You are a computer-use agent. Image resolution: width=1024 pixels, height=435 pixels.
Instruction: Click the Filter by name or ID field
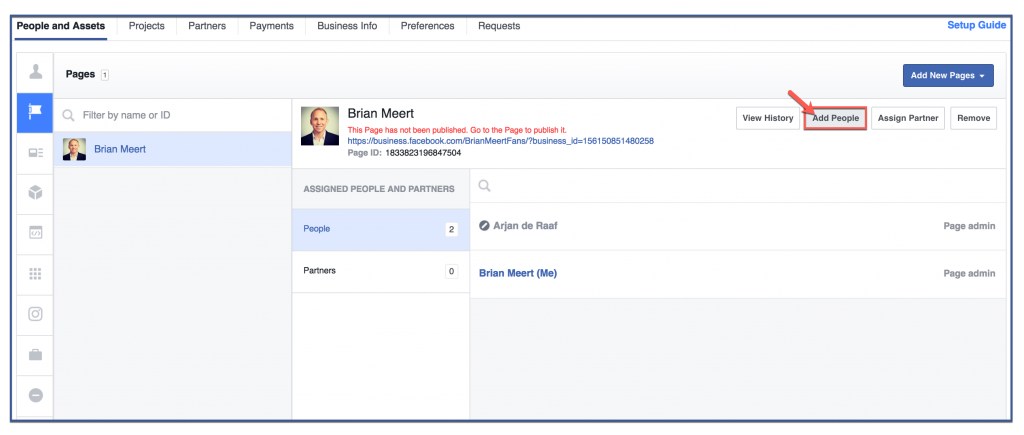172,115
